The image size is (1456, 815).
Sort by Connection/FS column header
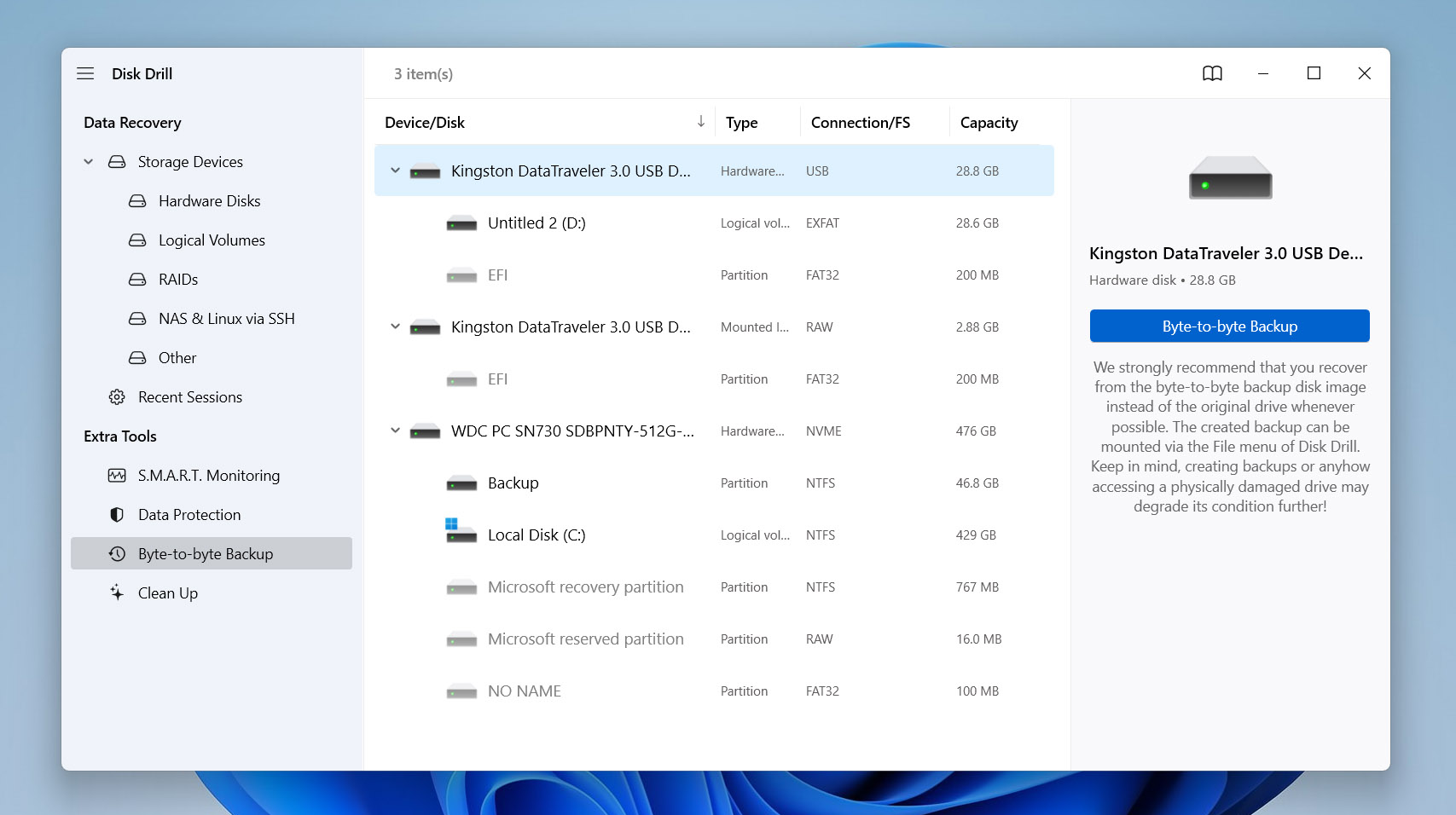click(861, 123)
